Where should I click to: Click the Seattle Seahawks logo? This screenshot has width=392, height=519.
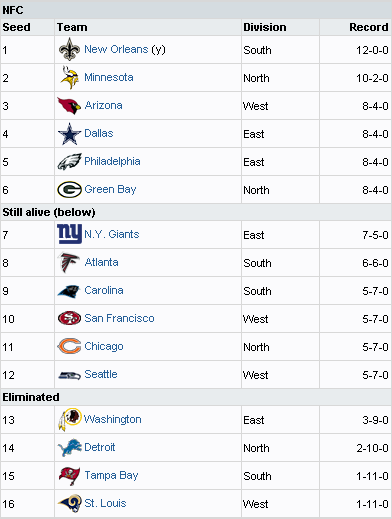(x=69, y=376)
